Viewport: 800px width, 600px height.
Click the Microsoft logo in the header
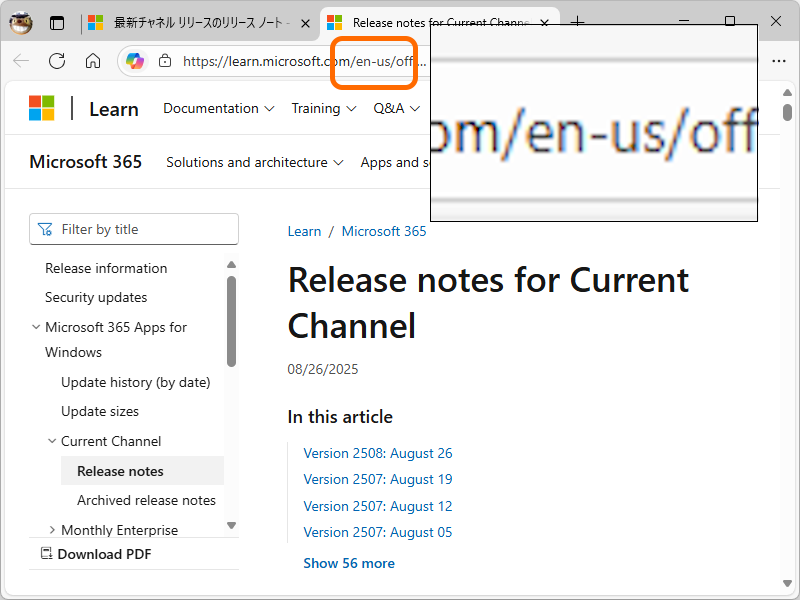click(42, 108)
